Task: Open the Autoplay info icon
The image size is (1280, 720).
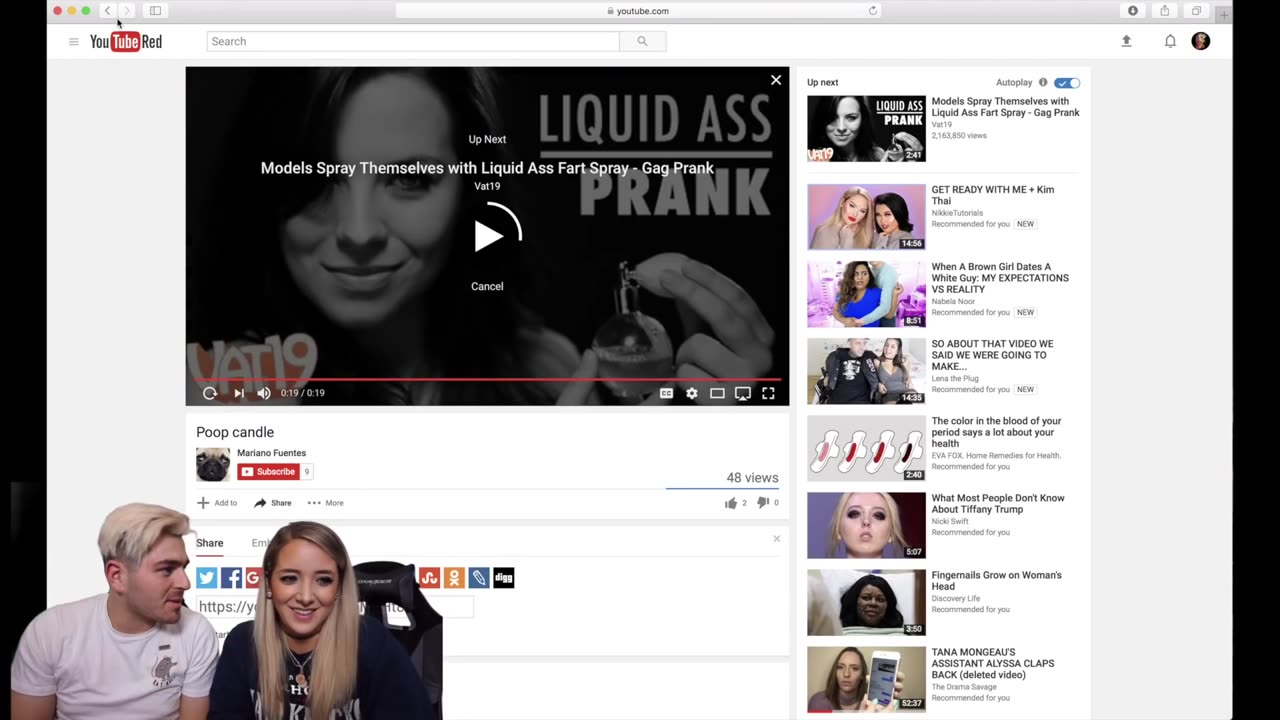Action: pyautogui.click(x=1043, y=83)
